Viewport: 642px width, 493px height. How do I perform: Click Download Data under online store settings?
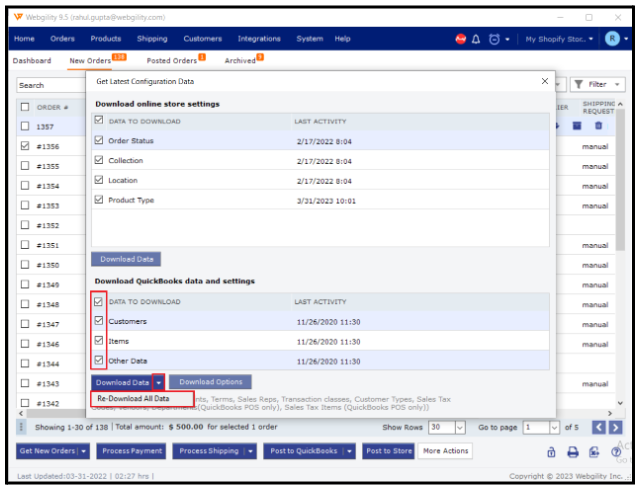126,260
